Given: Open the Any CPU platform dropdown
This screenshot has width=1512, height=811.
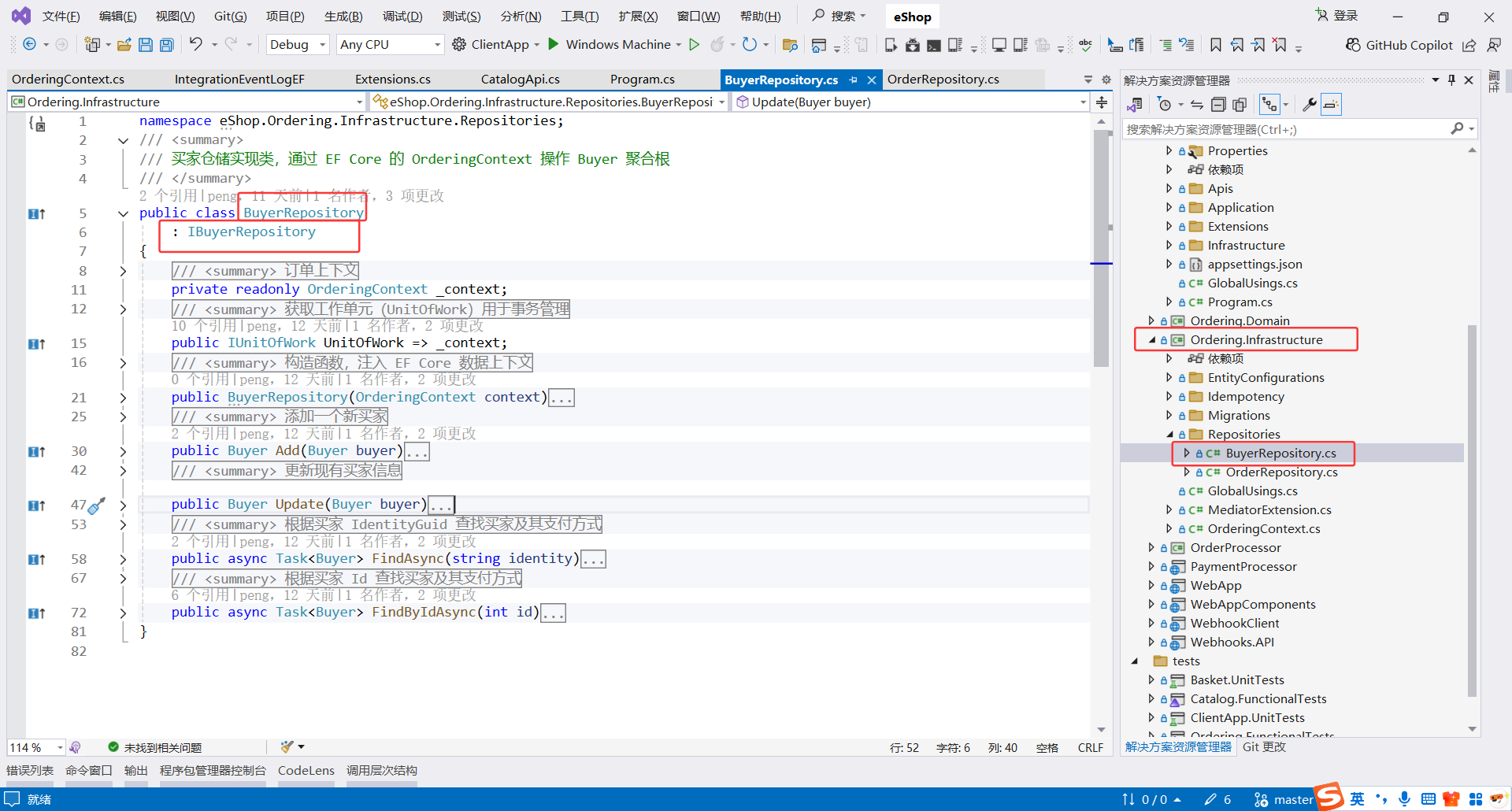Looking at the screenshot, I should tap(390, 45).
